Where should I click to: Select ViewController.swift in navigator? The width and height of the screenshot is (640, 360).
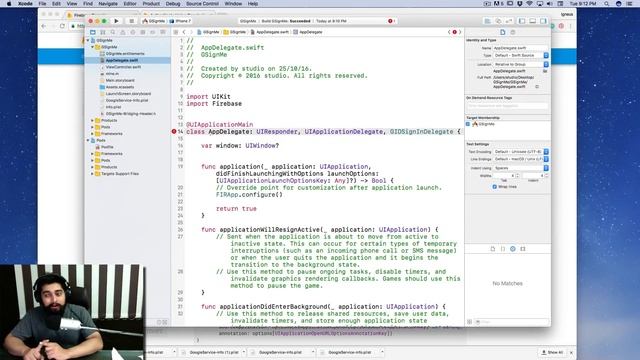[x=123, y=67]
